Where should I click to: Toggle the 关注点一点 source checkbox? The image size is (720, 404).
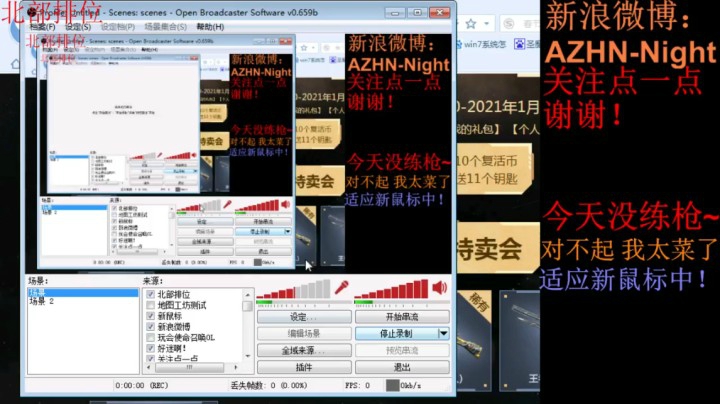[150, 359]
